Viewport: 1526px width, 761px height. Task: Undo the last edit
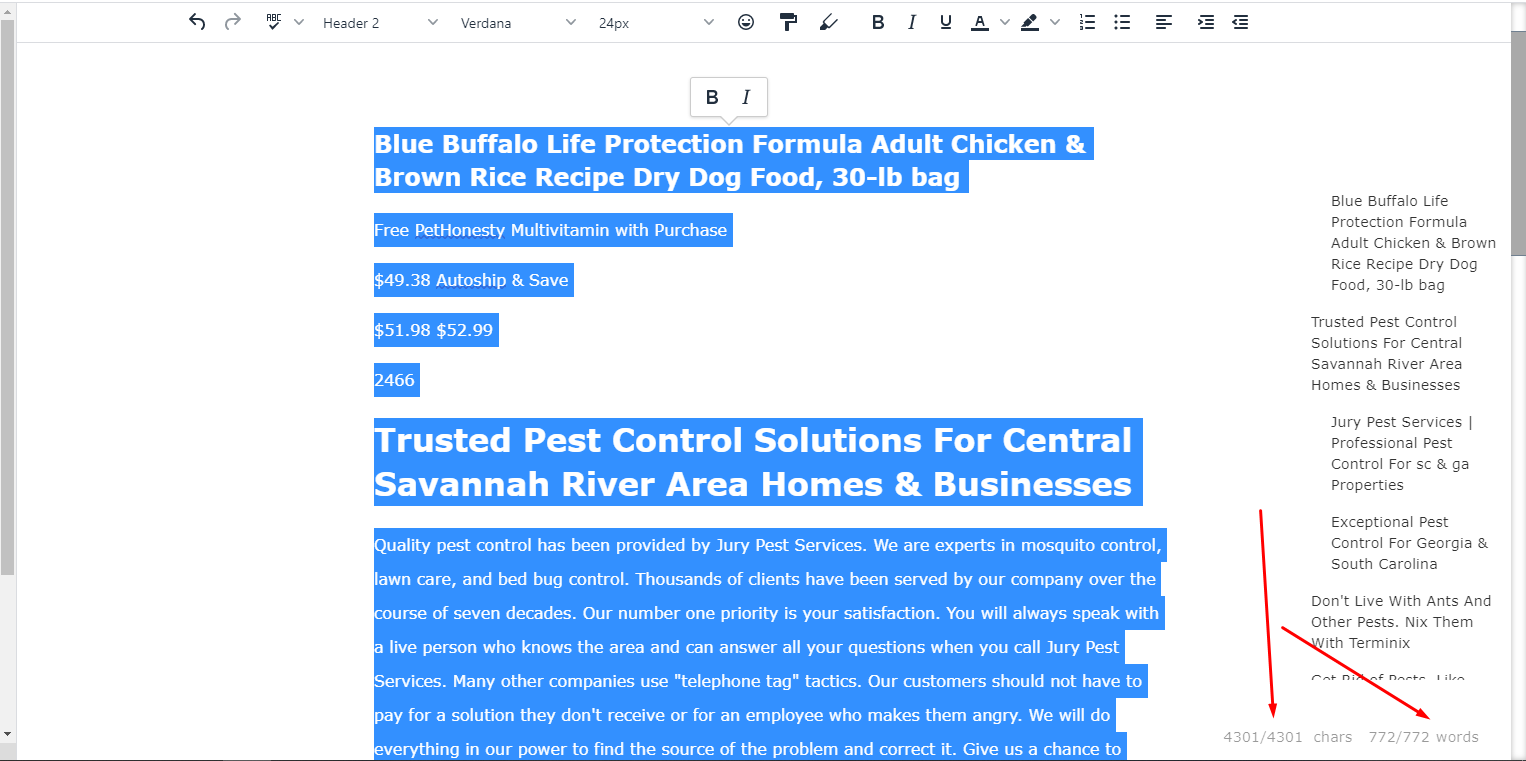click(197, 22)
